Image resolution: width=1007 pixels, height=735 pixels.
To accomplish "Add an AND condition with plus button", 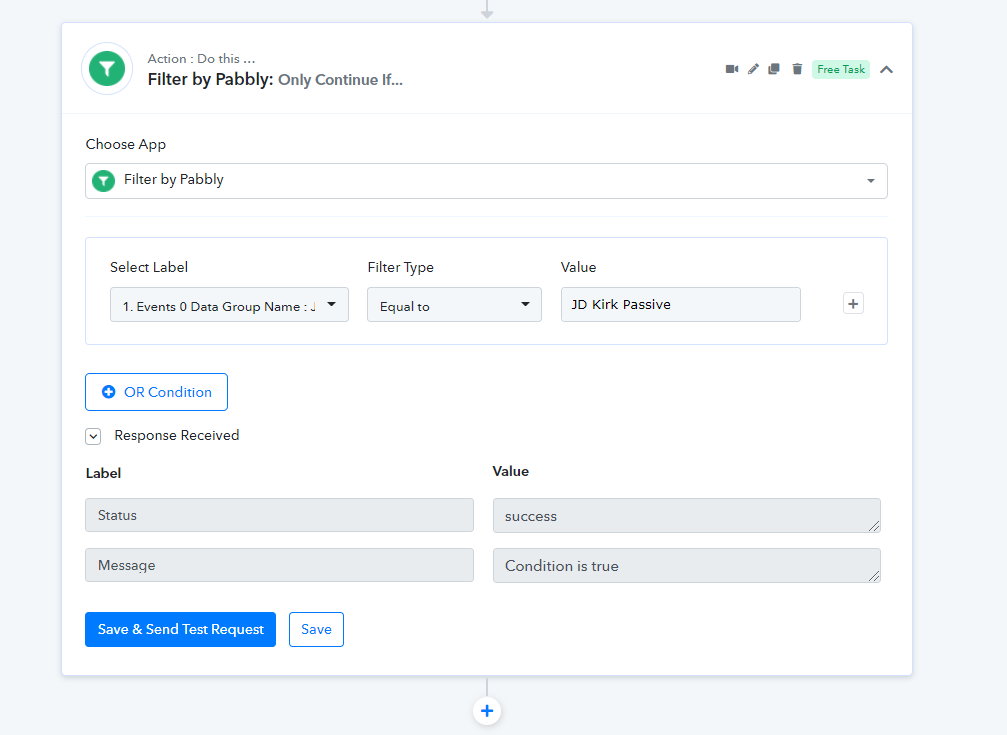I will [x=853, y=304].
